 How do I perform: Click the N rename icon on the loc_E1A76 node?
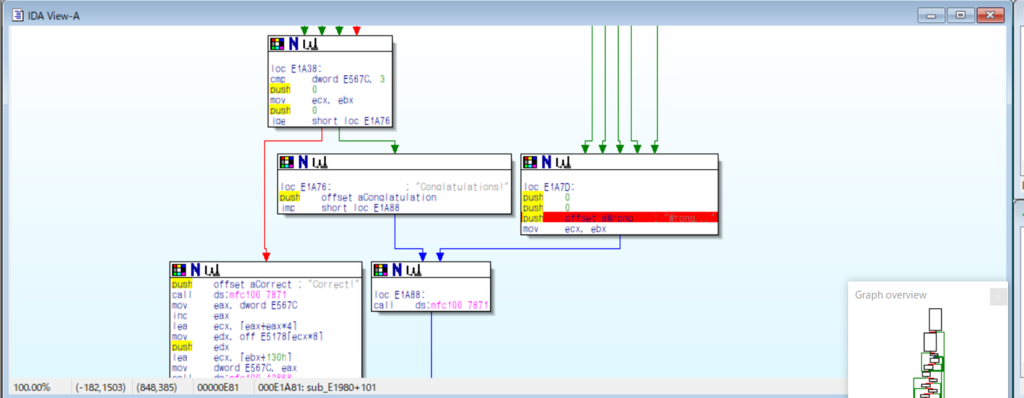[x=303, y=162]
